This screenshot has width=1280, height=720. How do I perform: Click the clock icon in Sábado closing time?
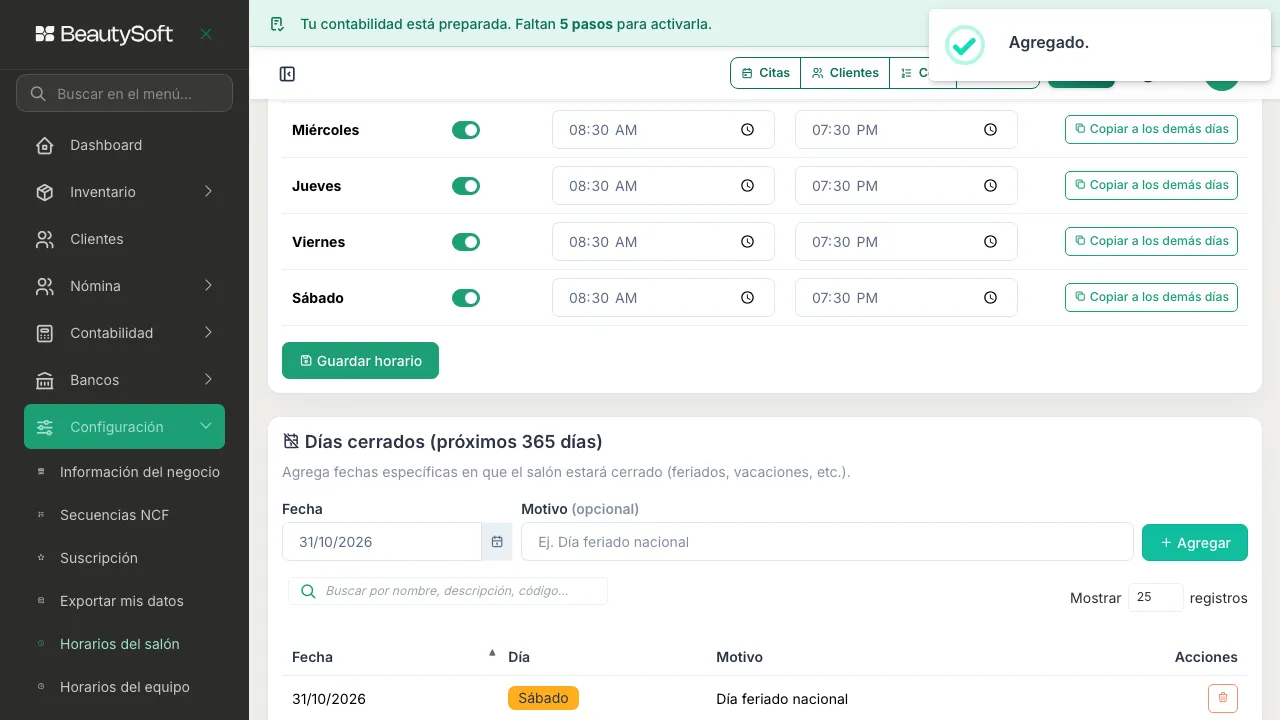(990, 298)
